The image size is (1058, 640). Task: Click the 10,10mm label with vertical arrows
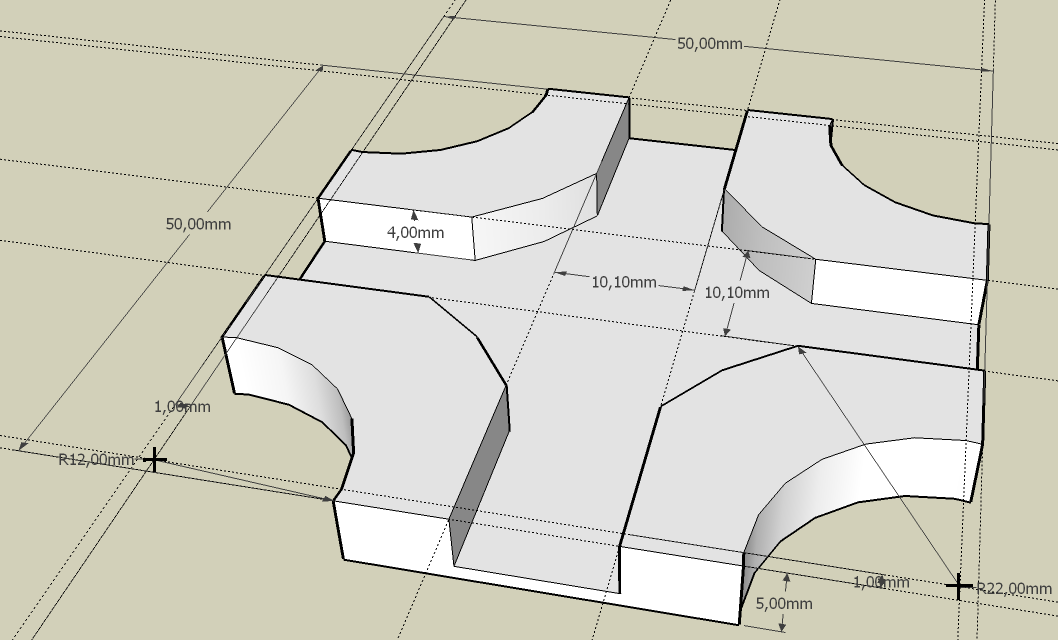[x=737, y=293]
